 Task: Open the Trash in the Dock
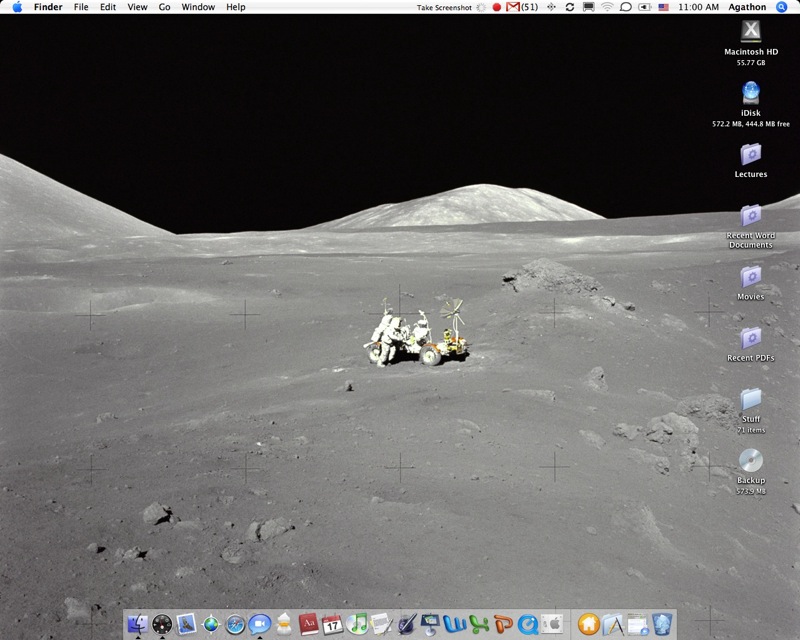tap(662, 624)
